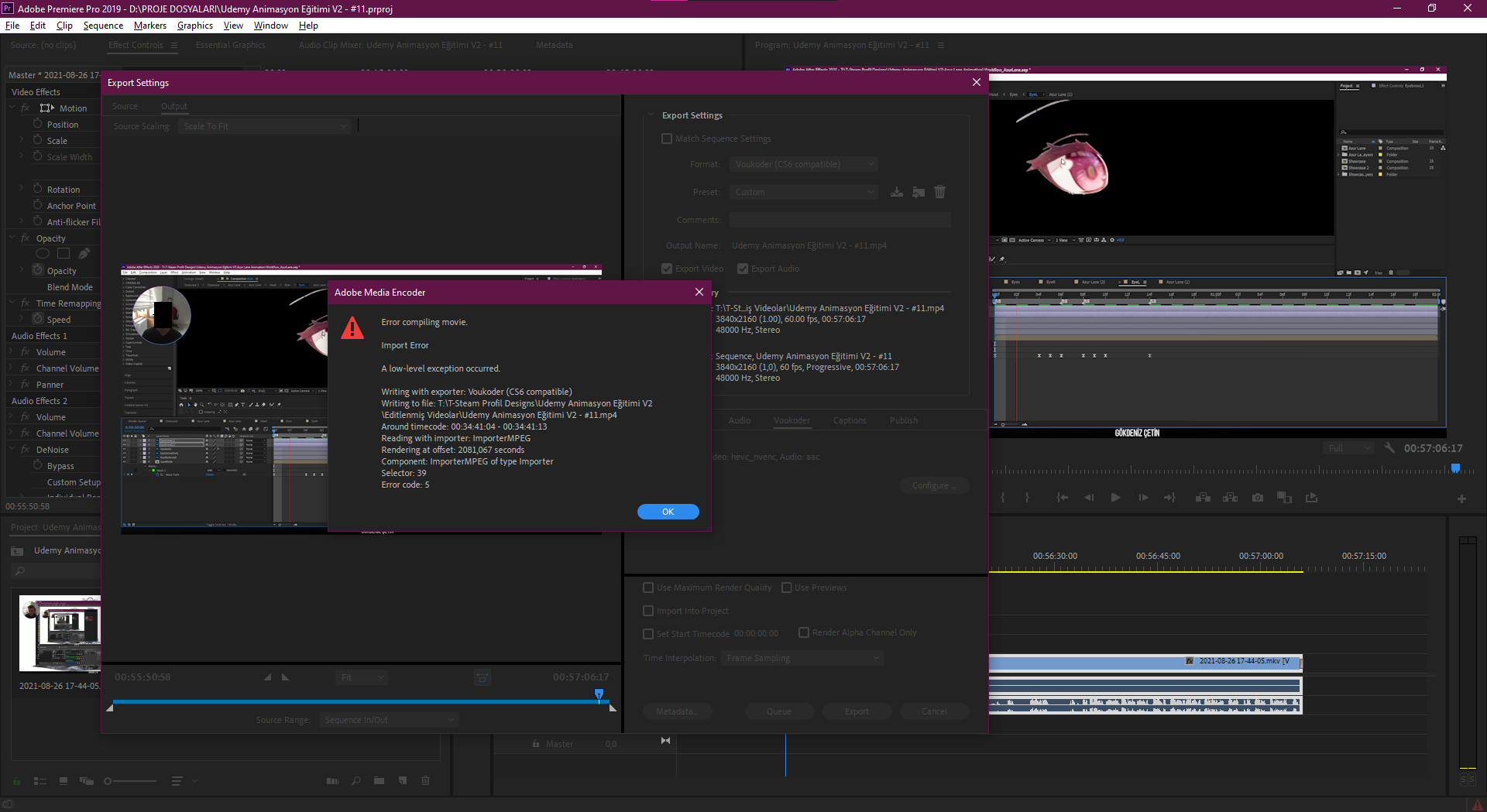Viewport: 1487px width, 812px height.
Task: Click the Save Preset icon
Action: (896, 192)
